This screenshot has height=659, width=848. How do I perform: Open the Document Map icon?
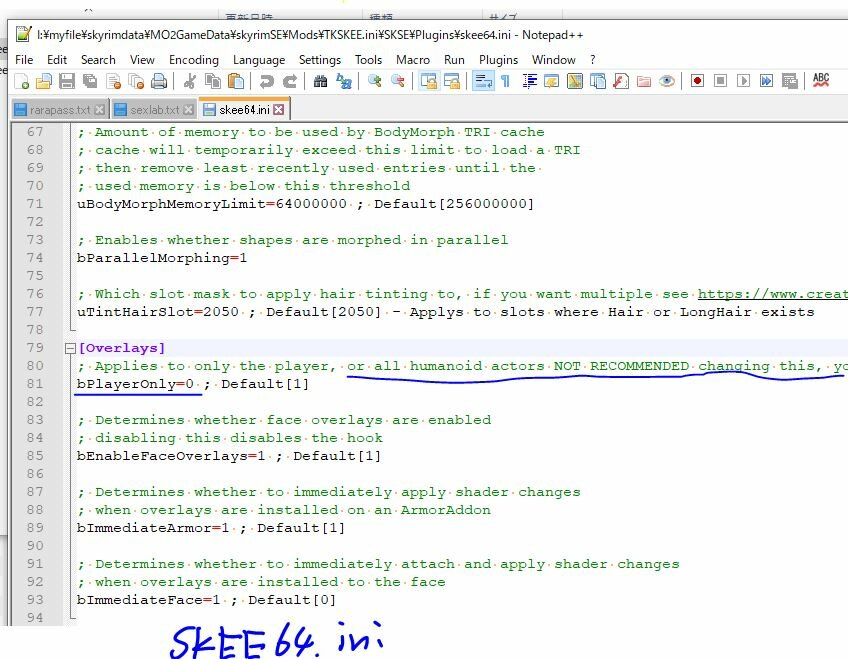pyautogui.click(x=575, y=81)
